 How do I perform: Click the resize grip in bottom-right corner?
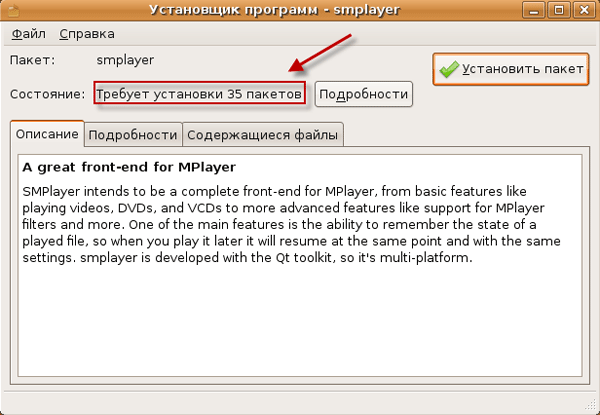(x=590, y=405)
